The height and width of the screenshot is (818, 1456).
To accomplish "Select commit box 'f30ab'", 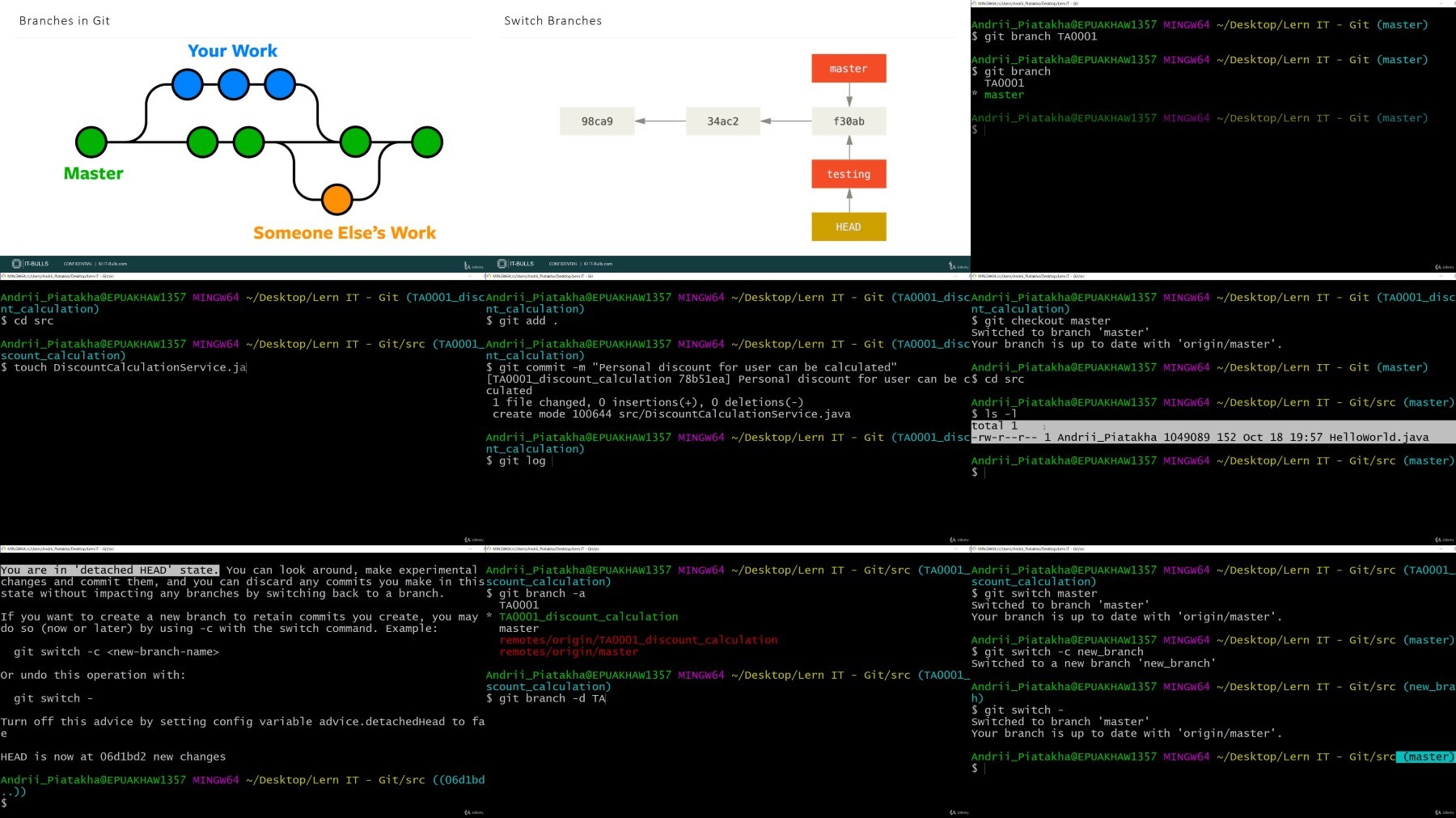I will [x=849, y=121].
